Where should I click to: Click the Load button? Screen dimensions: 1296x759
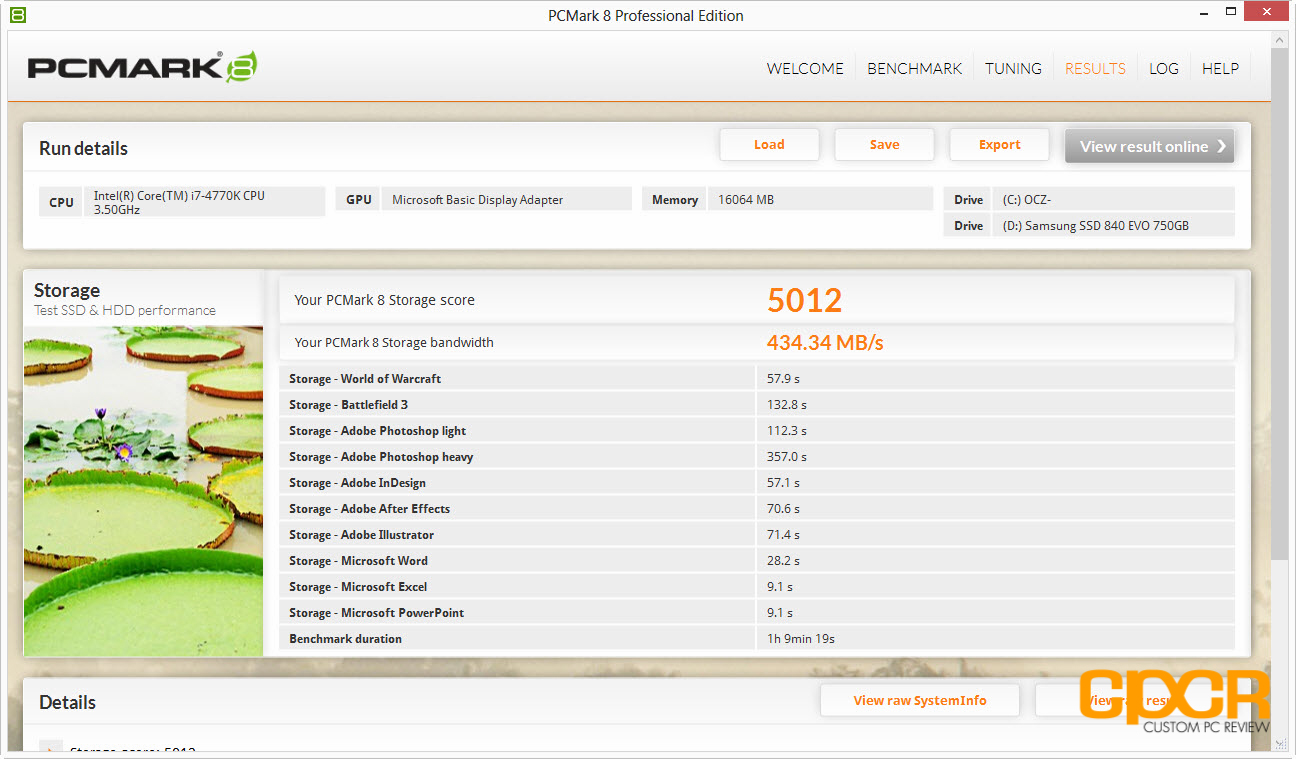coord(769,145)
